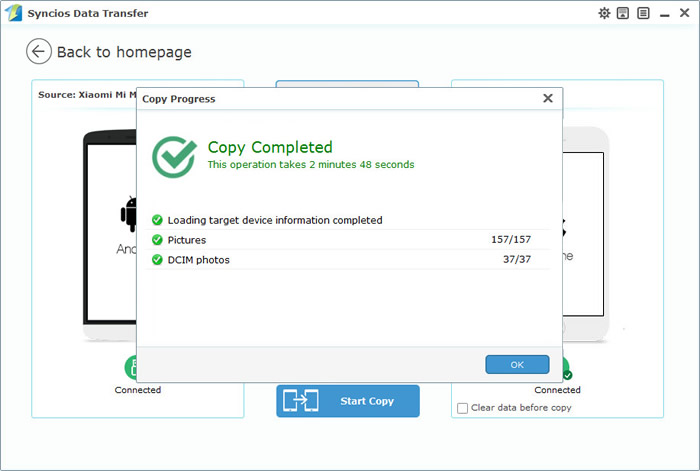Open settings gear icon in title bar

tap(604, 13)
